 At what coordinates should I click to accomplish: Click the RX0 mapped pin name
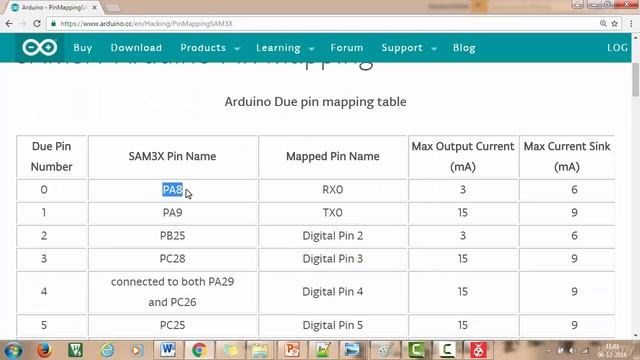coord(333,190)
